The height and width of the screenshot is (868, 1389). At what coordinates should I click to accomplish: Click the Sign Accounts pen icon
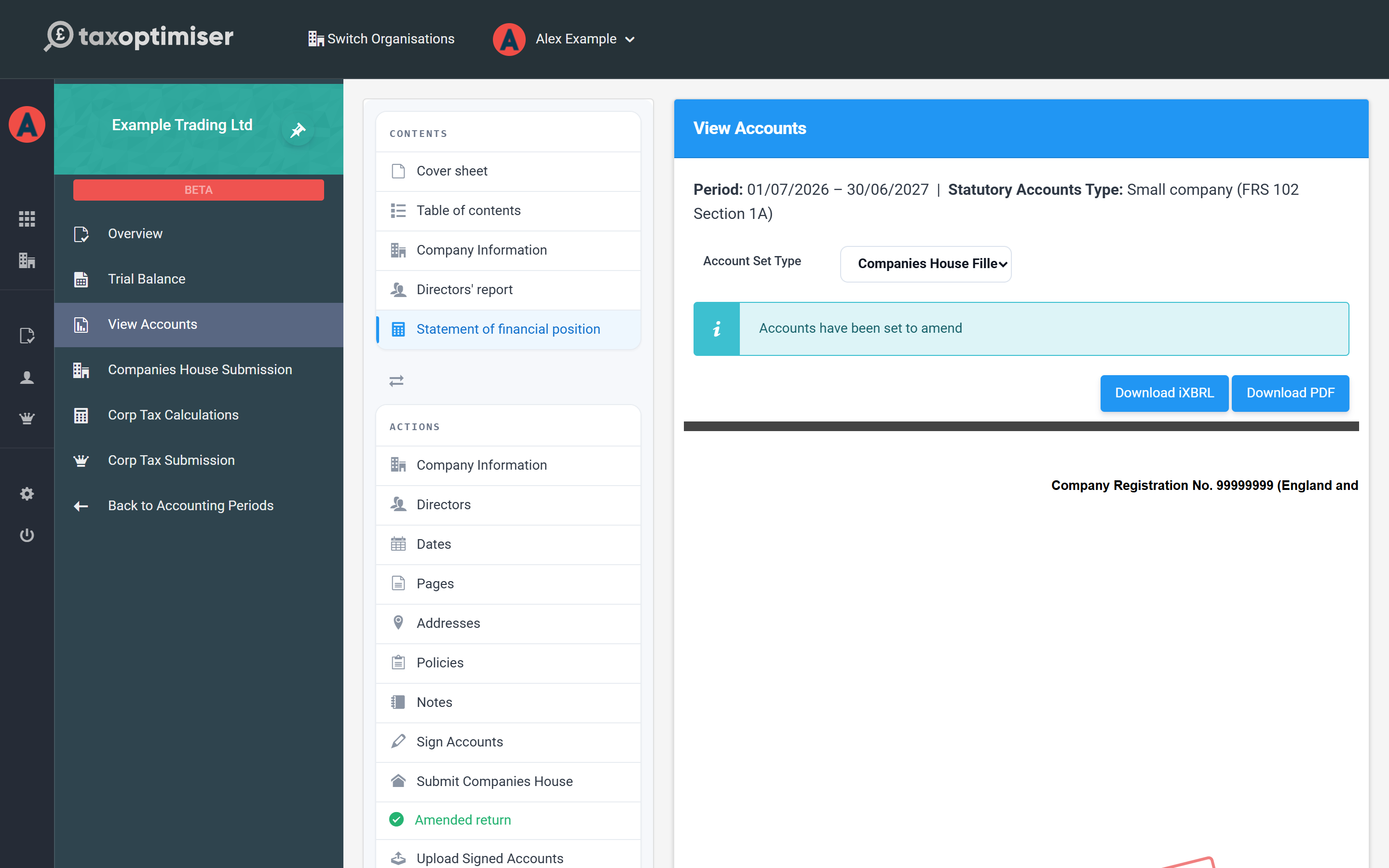click(398, 741)
